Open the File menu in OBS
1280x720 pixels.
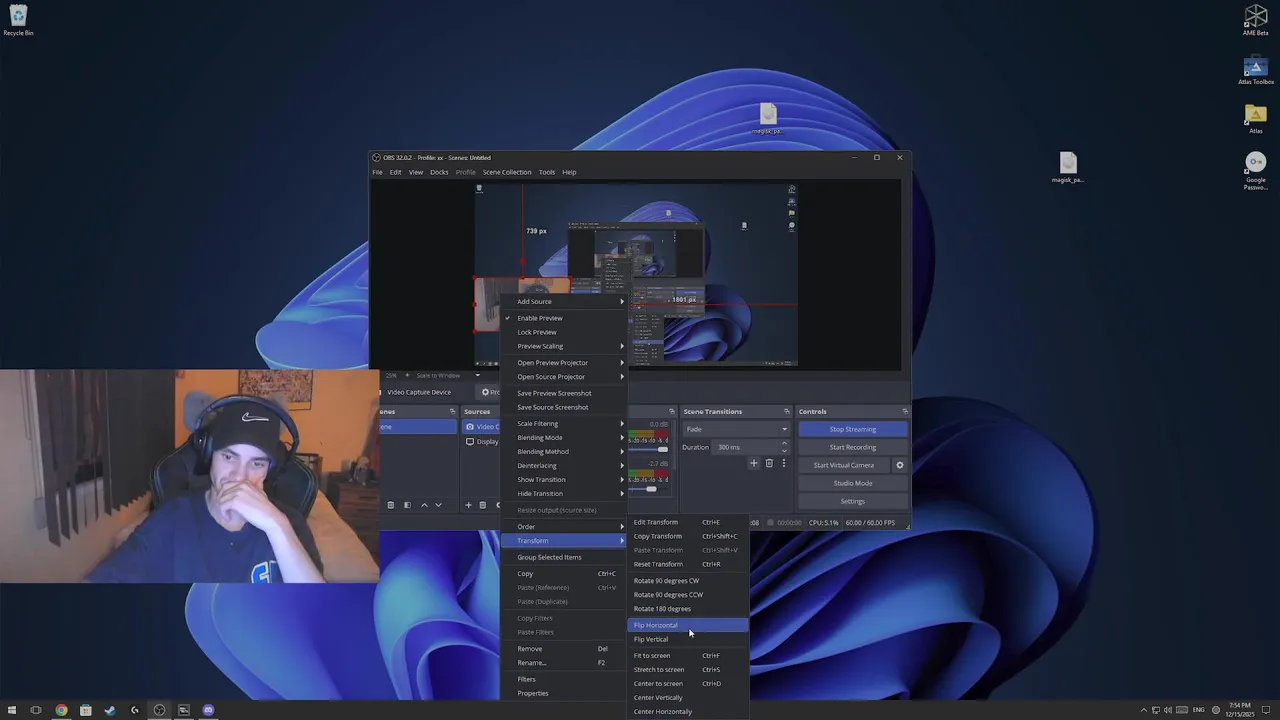pos(377,172)
